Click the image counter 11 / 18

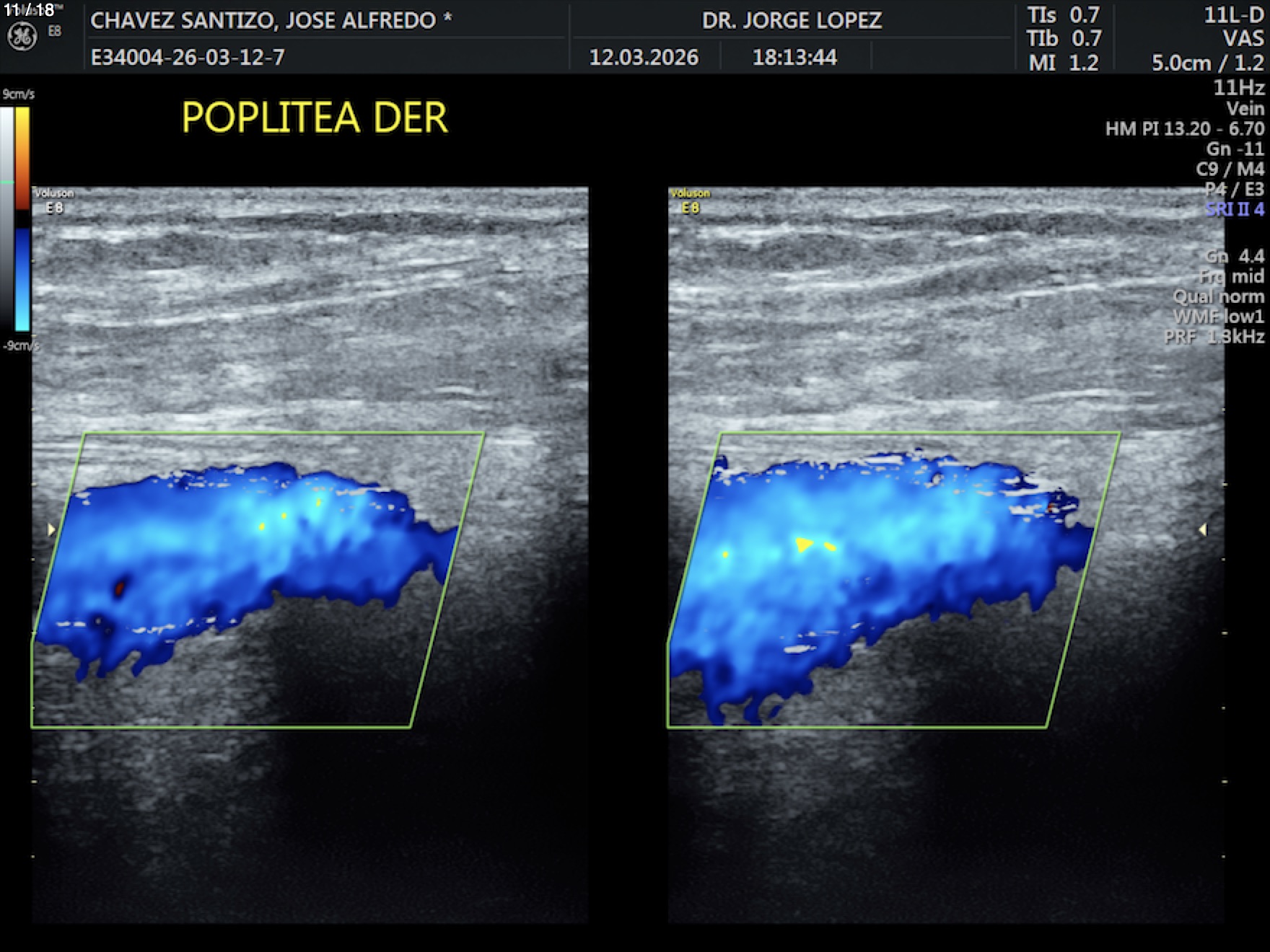(29, 10)
